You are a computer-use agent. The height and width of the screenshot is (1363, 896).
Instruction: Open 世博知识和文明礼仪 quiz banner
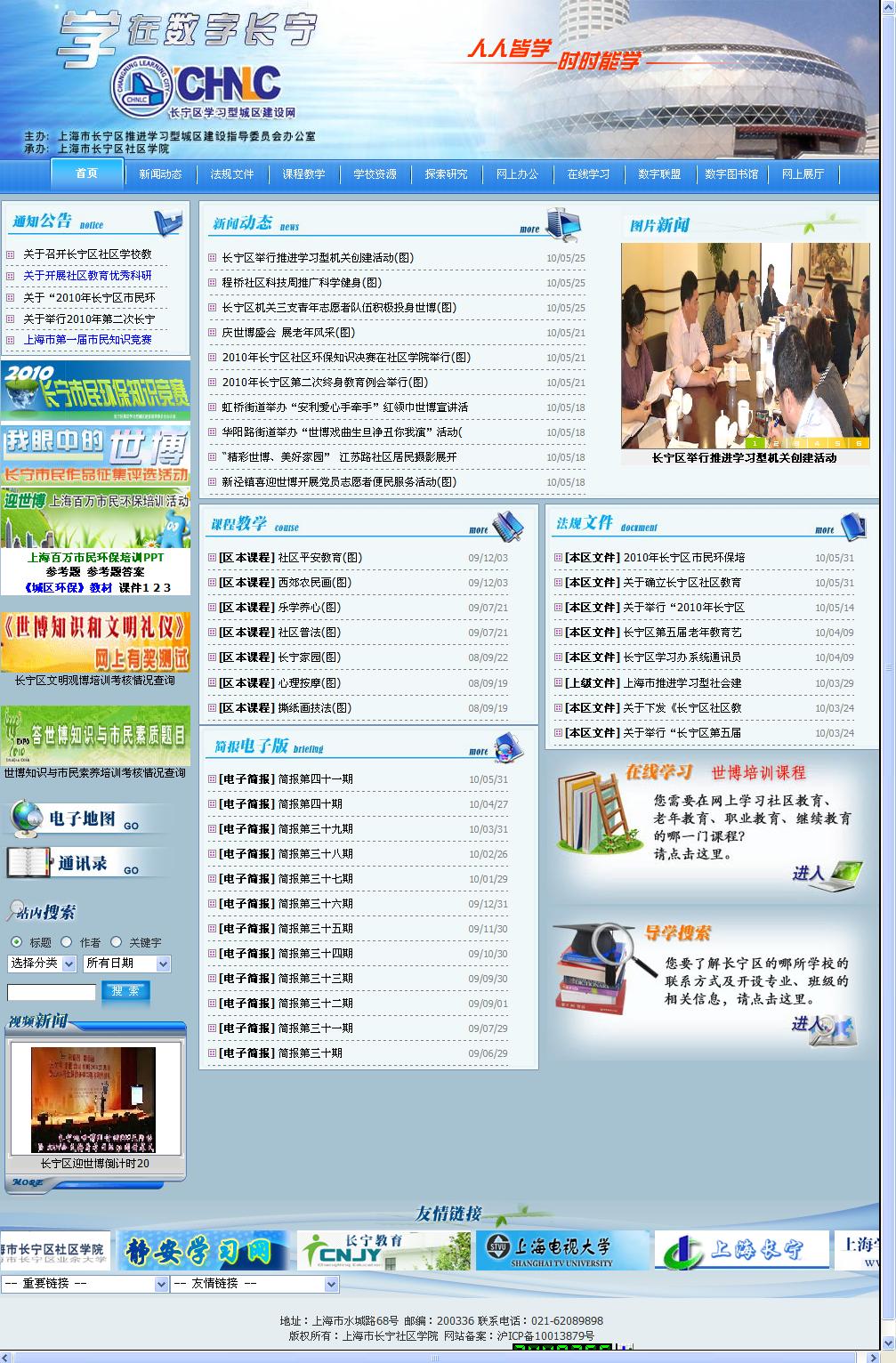tap(95, 641)
